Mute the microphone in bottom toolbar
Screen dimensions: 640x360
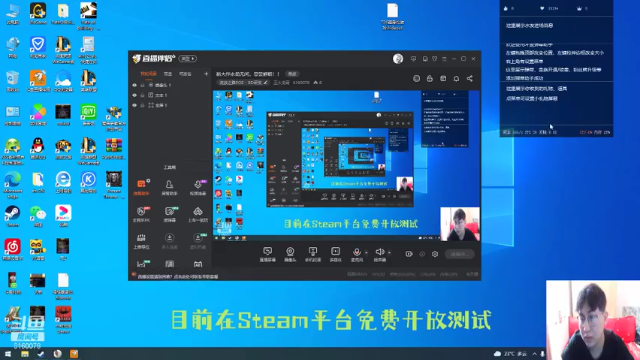[357, 254]
